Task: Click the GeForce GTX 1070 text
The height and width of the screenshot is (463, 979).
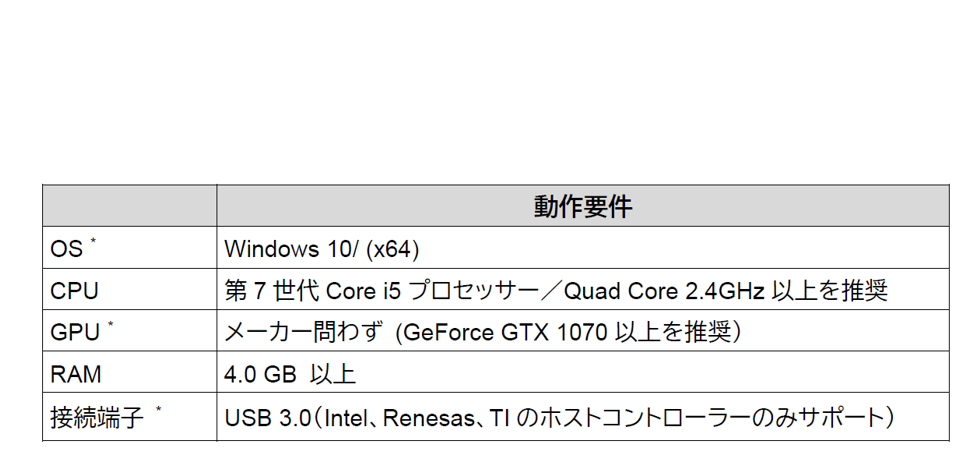Action: (505, 333)
